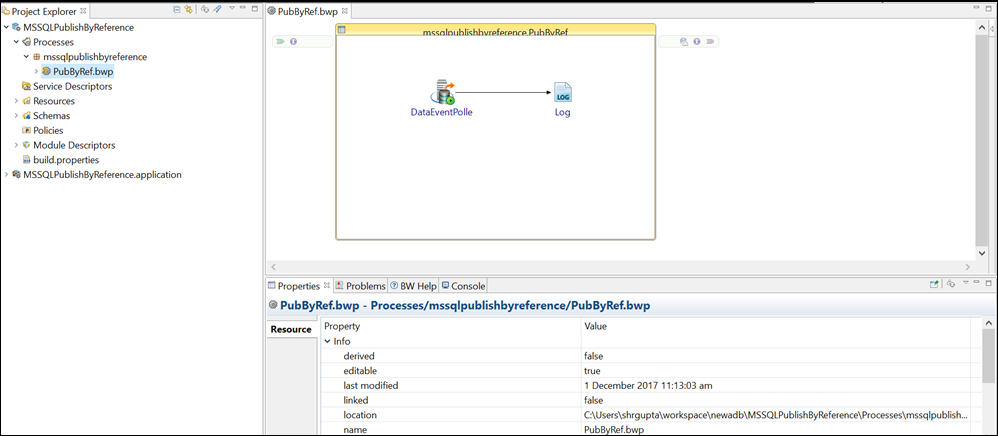Switch to the BW Help tab

(x=414, y=286)
